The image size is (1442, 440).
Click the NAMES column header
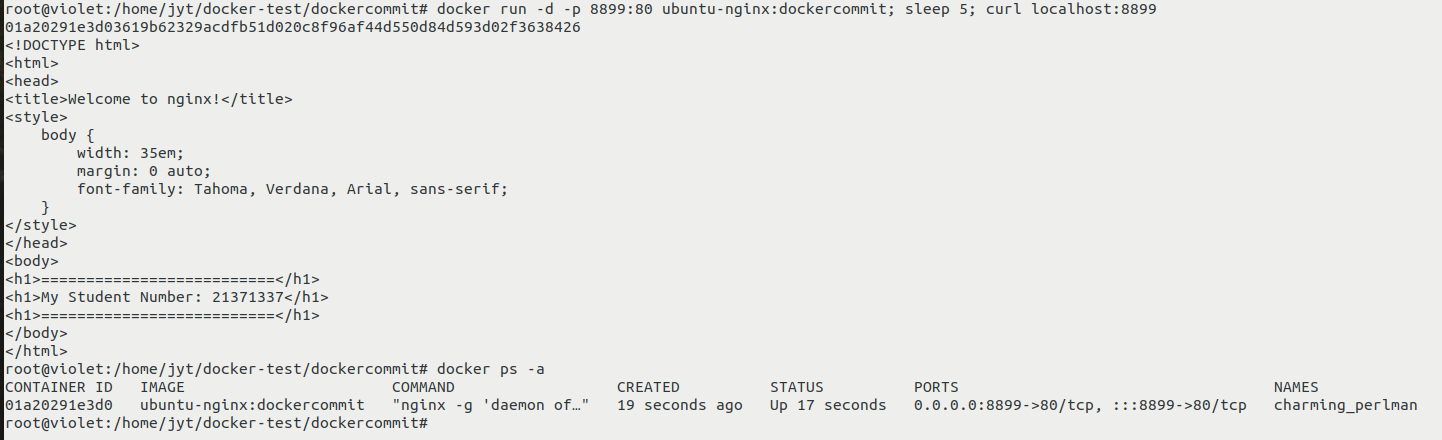pyautogui.click(x=1296, y=387)
